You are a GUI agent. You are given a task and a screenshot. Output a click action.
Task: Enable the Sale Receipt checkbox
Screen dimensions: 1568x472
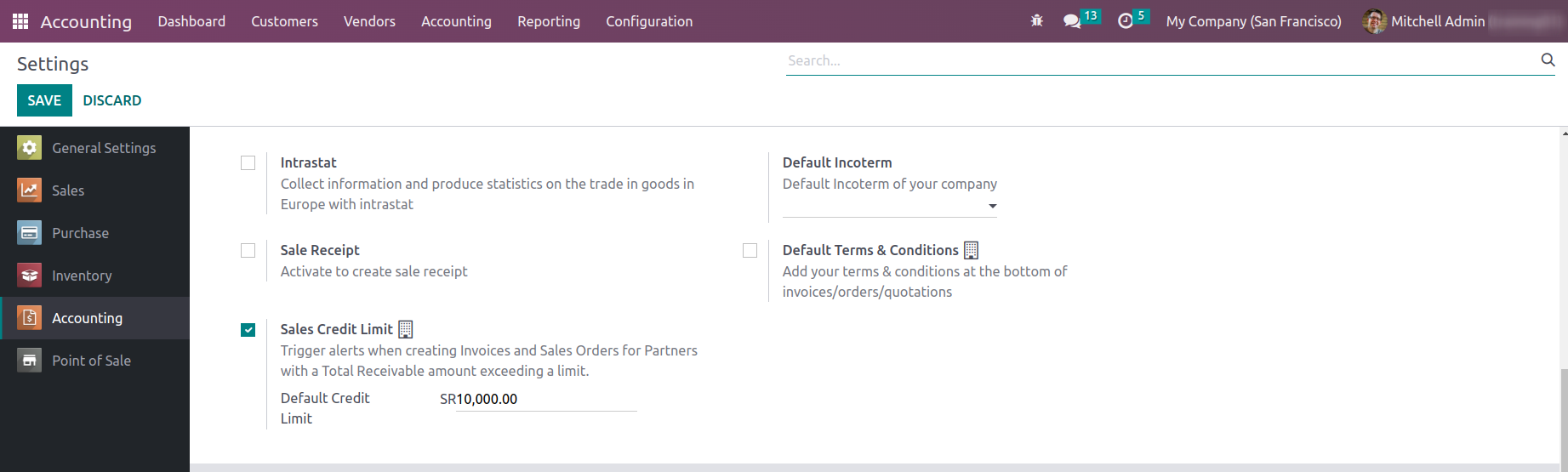coord(248,250)
